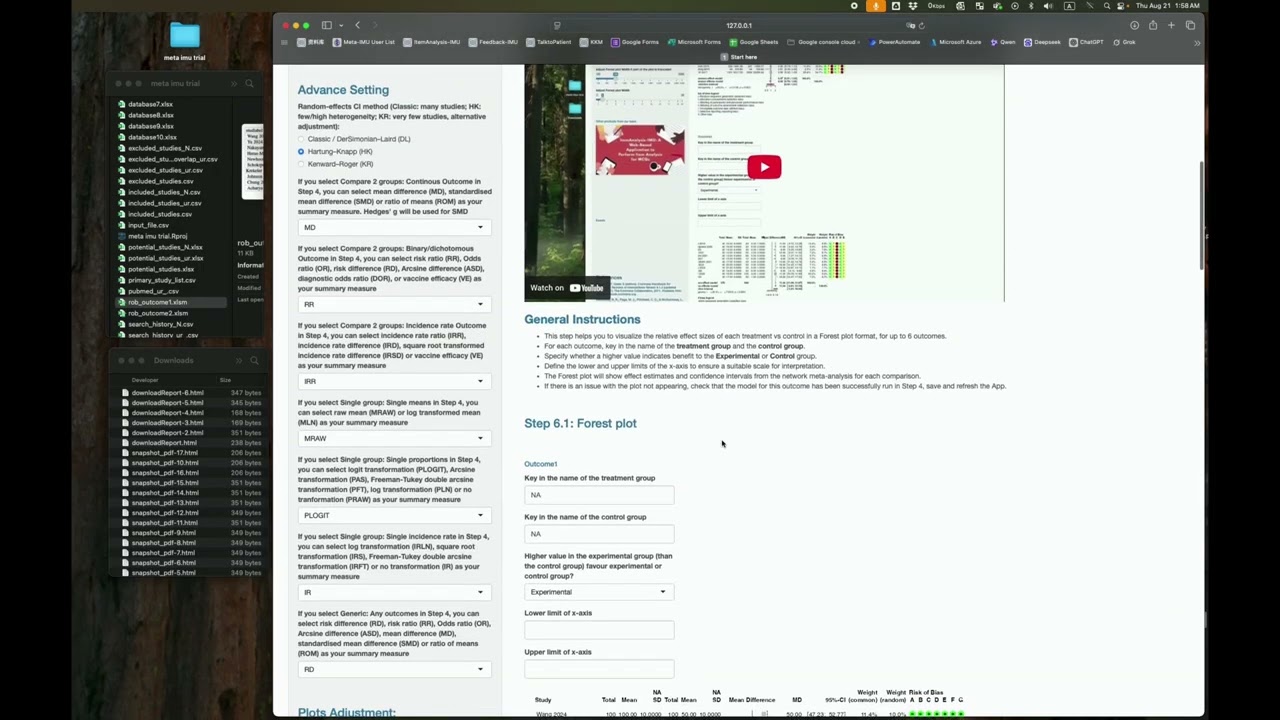Expand meta imu trial Finder toolbar chevron

click(234, 84)
